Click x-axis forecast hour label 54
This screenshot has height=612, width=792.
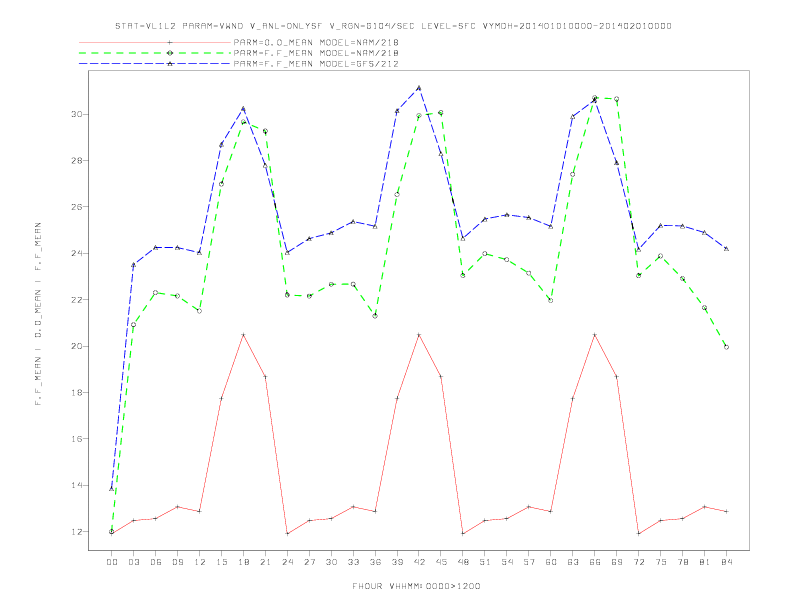507,562
